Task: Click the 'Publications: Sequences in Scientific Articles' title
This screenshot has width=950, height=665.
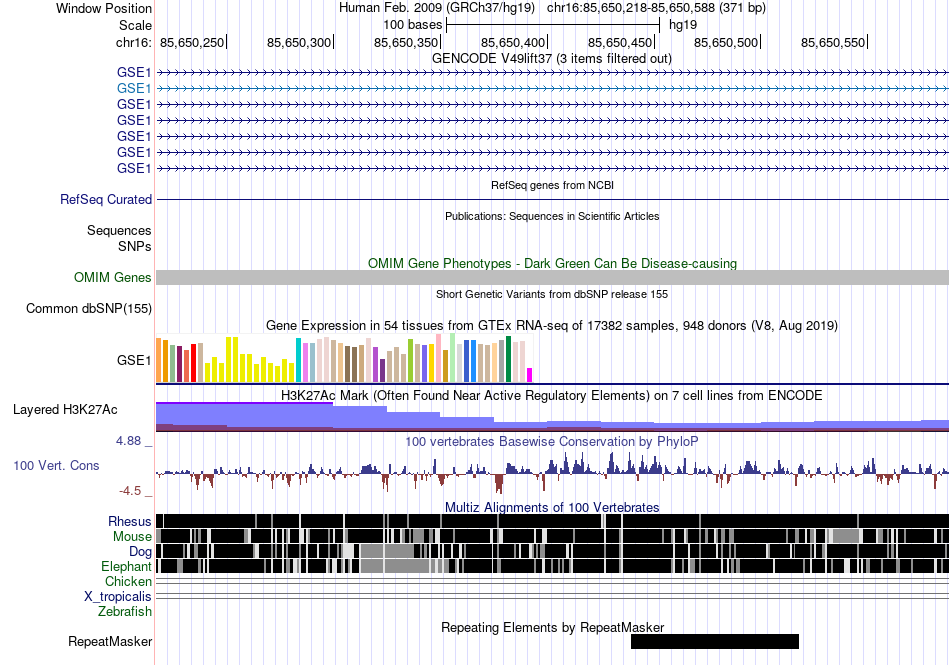Action: (x=552, y=216)
